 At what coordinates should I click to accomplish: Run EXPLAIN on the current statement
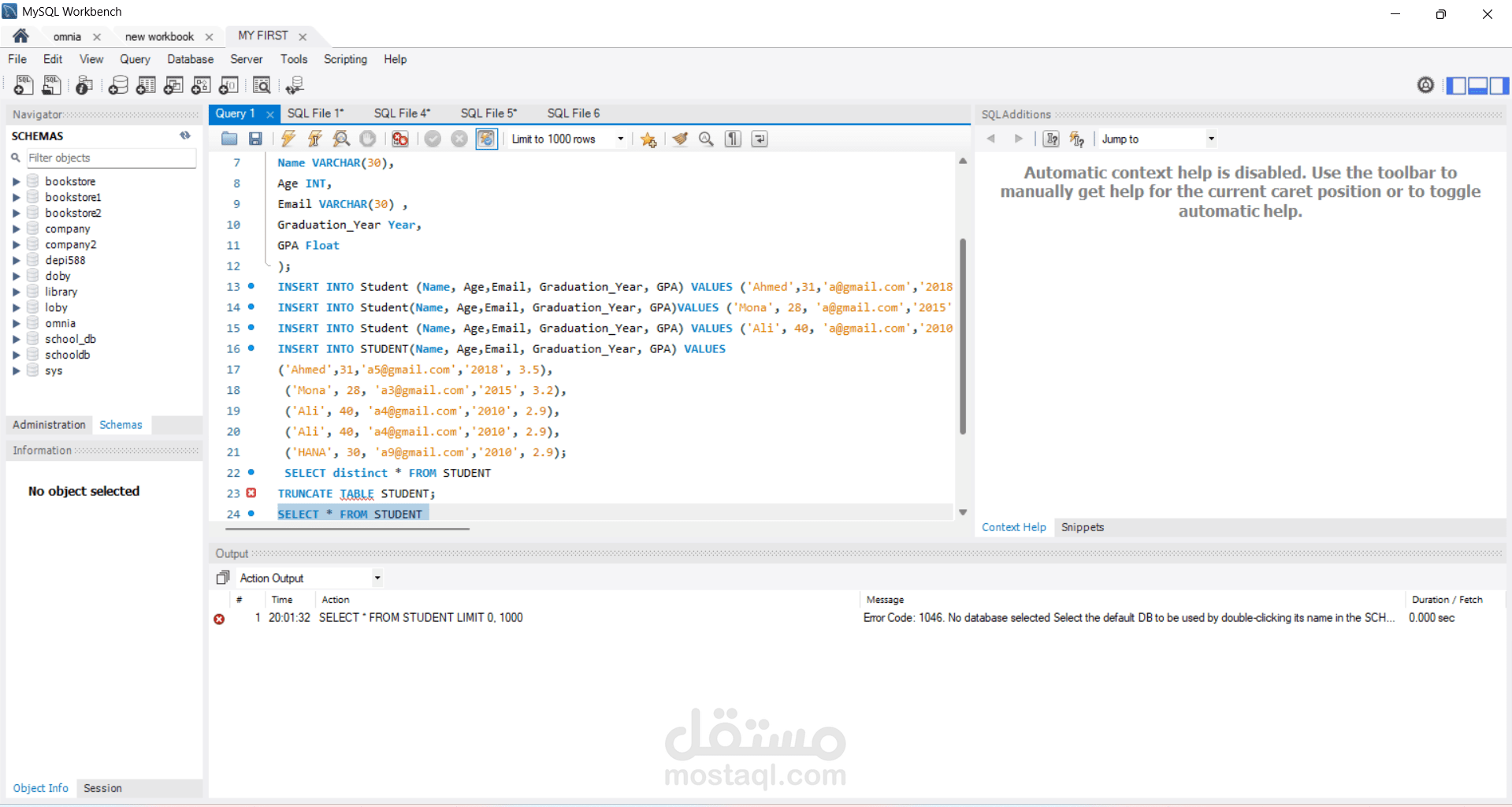tap(341, 139)
